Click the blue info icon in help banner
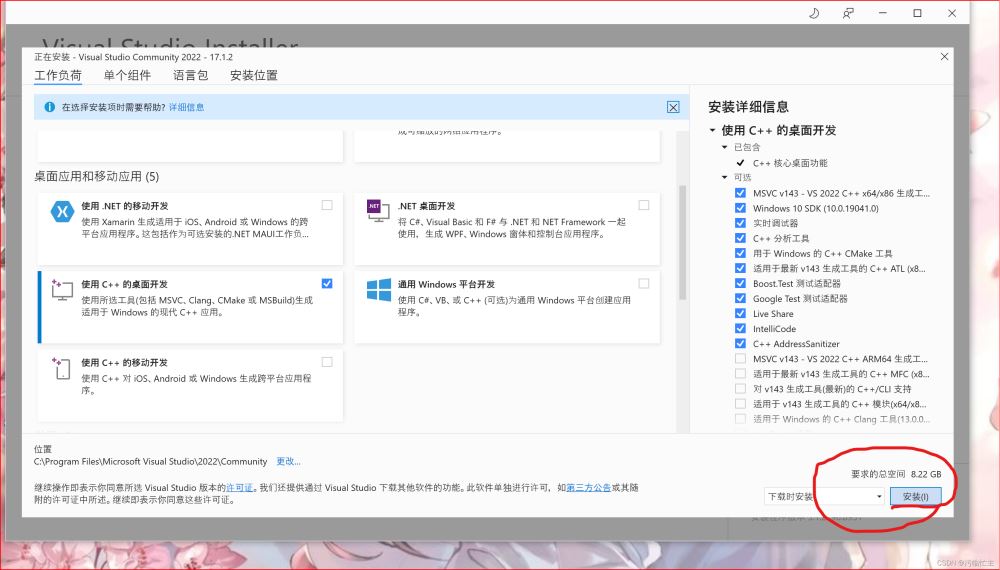Viewport: 1000px width, 570px height. (49, 107)
